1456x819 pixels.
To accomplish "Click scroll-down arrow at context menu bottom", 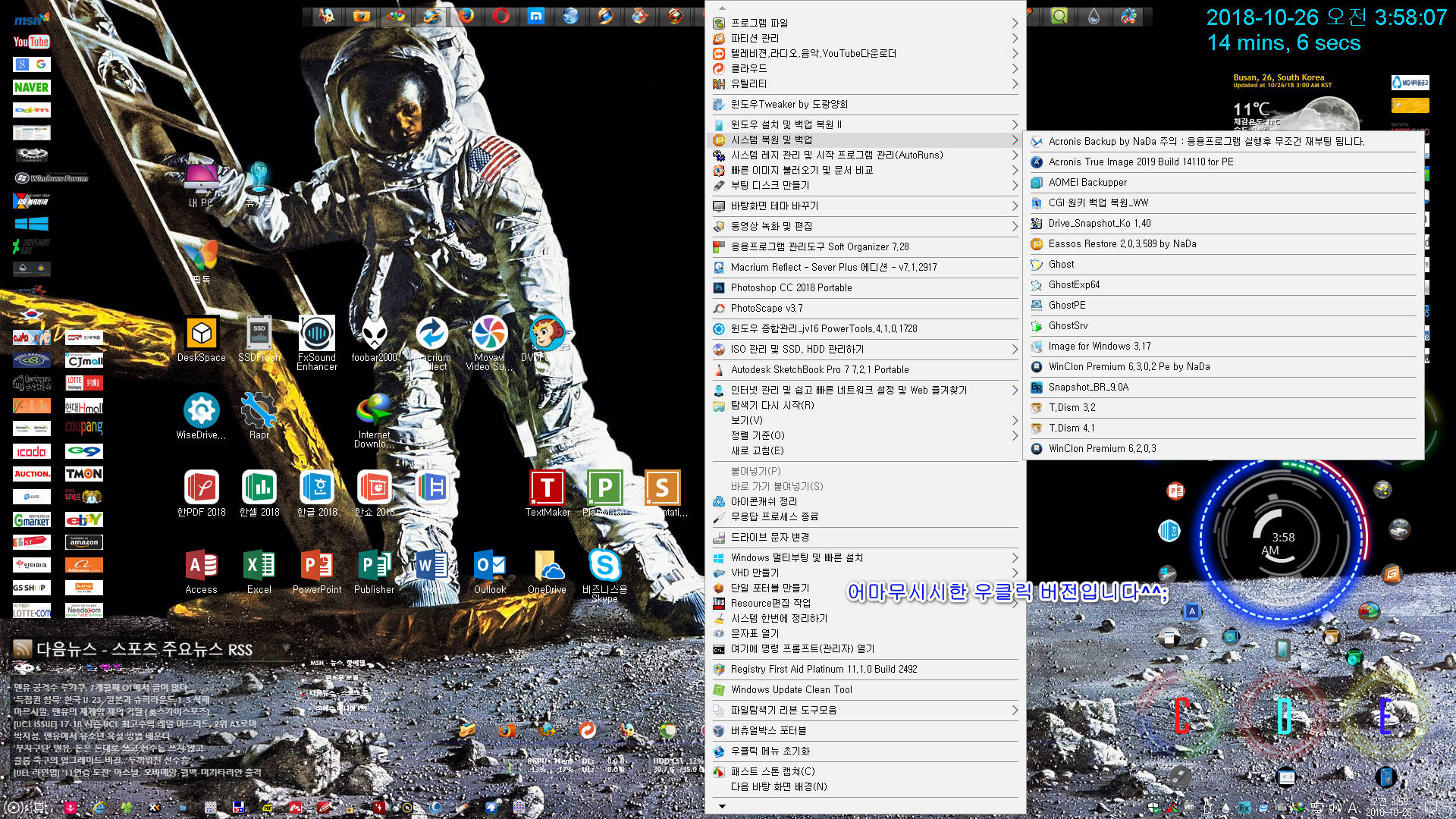I will [x=722, y=806].
